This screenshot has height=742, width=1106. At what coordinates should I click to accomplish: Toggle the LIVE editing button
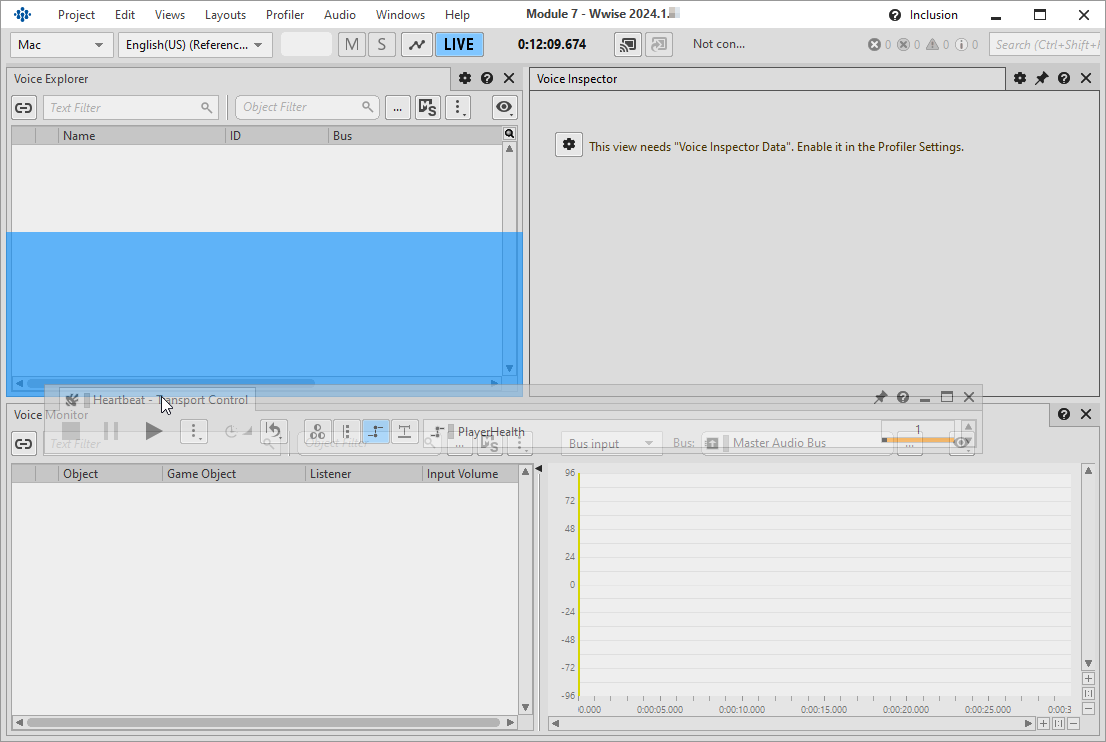coord(459,45)
